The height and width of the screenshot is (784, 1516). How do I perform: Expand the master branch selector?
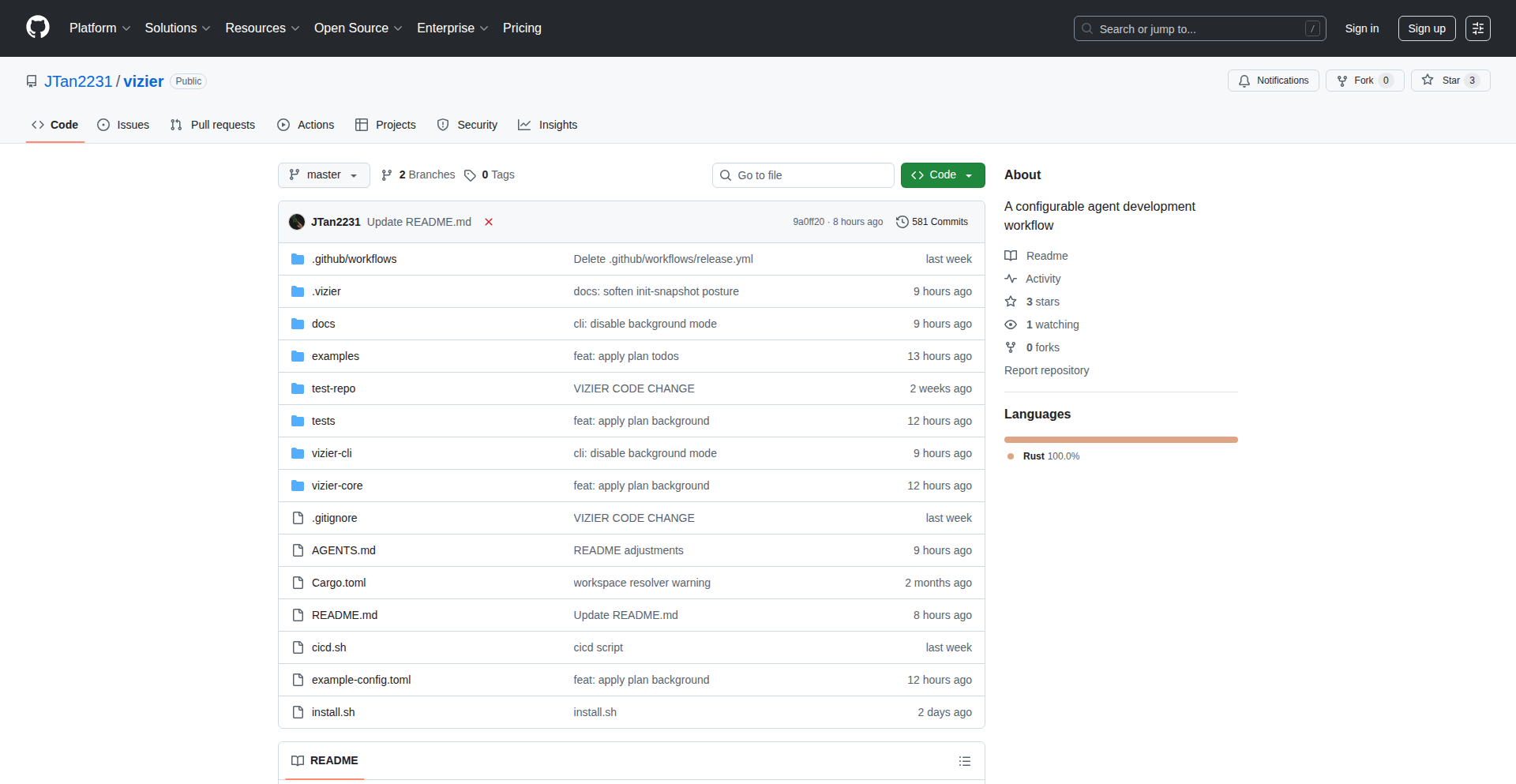(323, 174)
